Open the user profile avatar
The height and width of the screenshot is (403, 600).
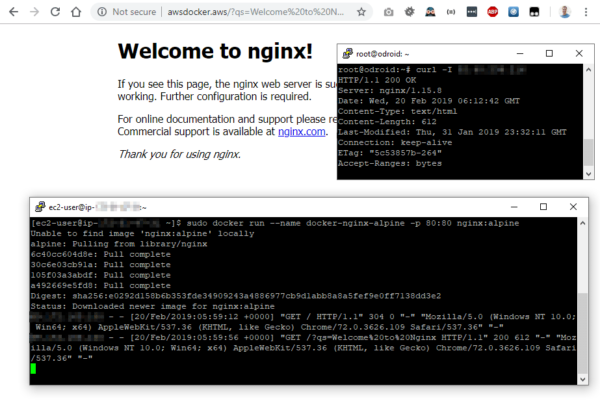pyautogui.click(x=564, y=12)
